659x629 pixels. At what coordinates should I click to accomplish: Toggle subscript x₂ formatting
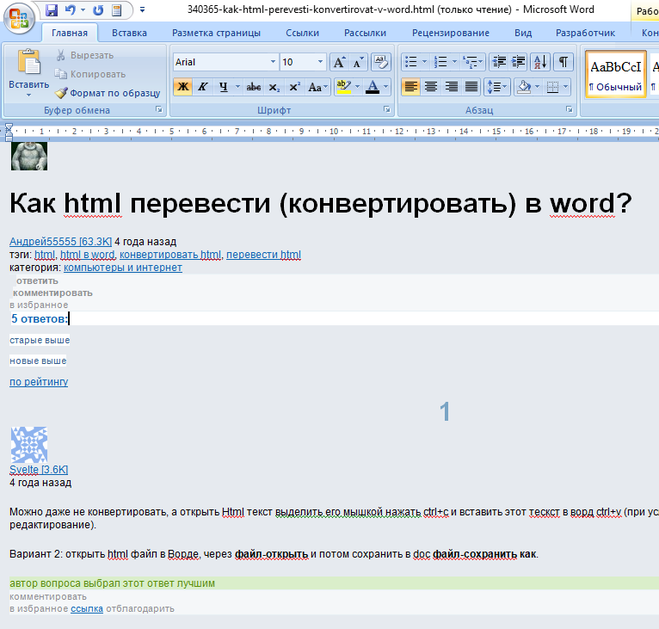(274, 87)
